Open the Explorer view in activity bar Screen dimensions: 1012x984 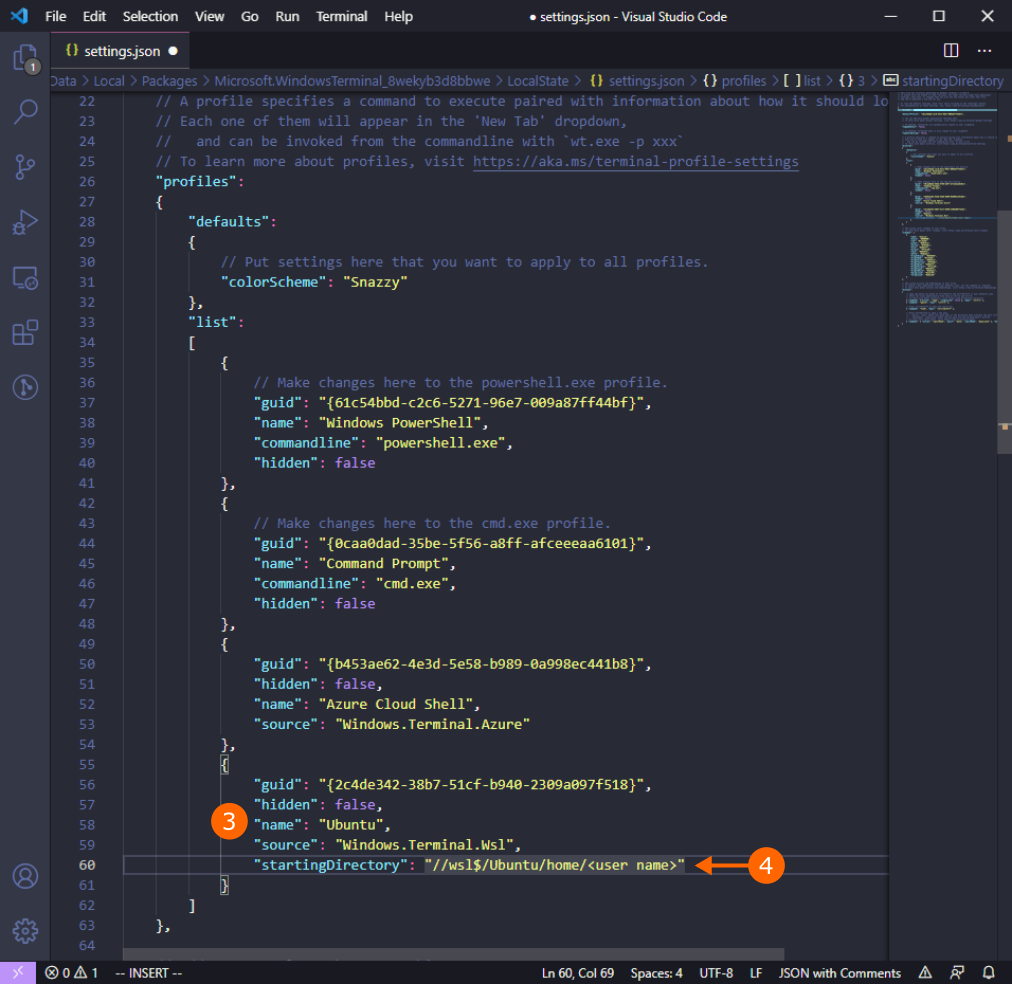tap(25, 58)
